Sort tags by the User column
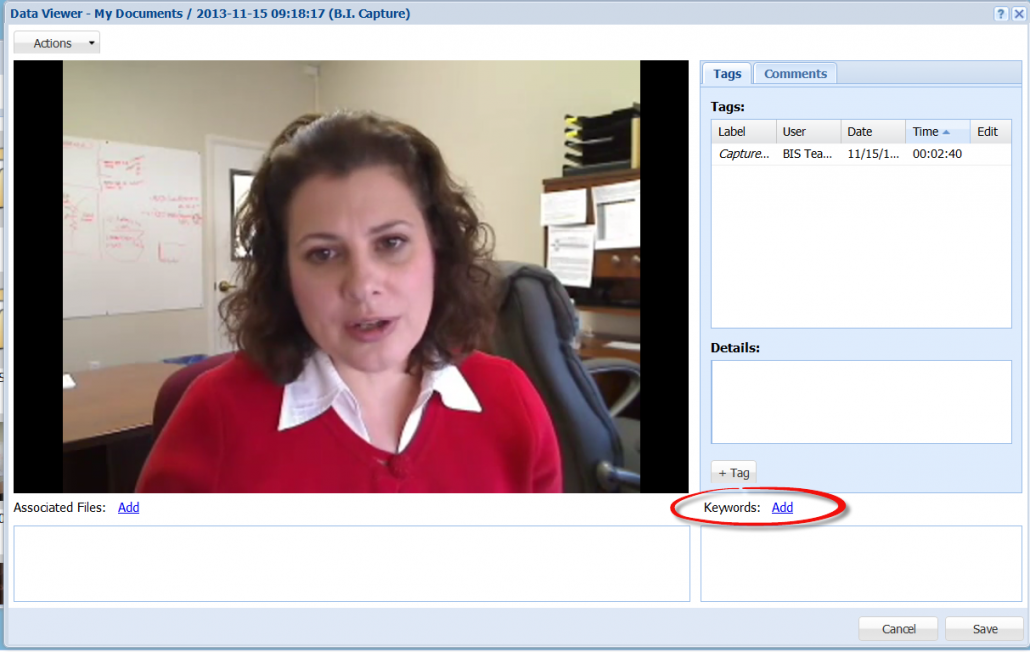Image resolution: width=1030 pixels, height=652 pixels. pos(794,131)
